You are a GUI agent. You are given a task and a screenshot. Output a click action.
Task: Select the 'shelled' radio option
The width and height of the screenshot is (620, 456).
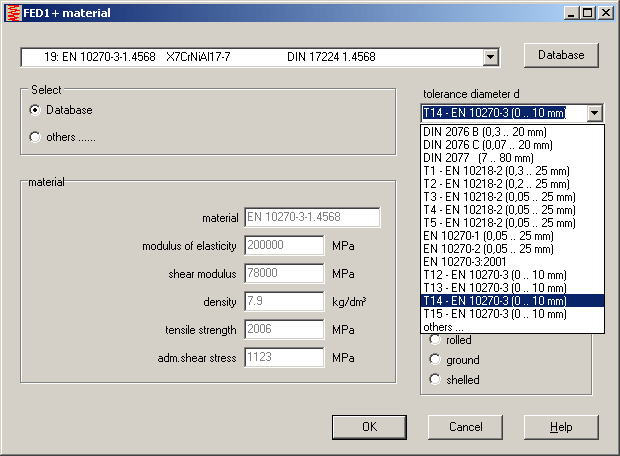(434, 380)
